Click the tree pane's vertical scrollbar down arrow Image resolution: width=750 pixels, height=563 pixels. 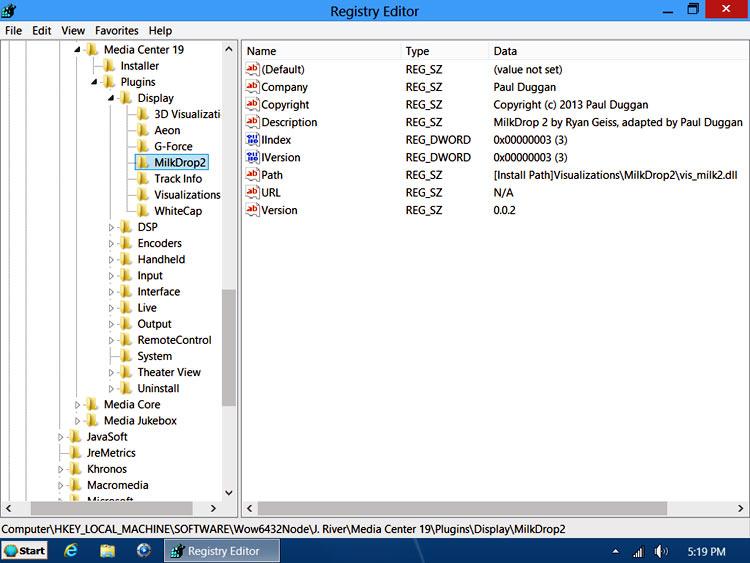click(x=229, y=493)
